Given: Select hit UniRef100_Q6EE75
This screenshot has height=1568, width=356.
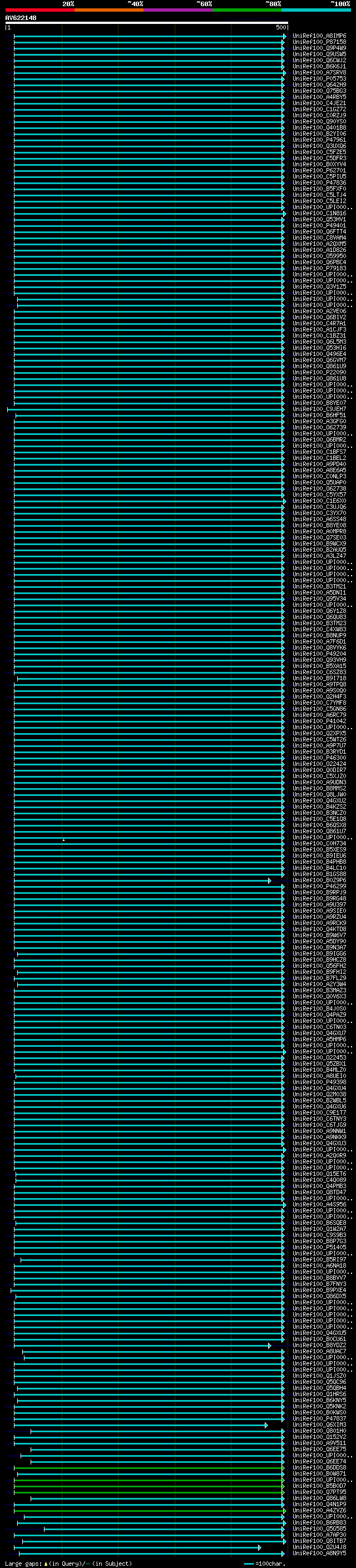Looking at the screenshot, I should point(319,1449).
